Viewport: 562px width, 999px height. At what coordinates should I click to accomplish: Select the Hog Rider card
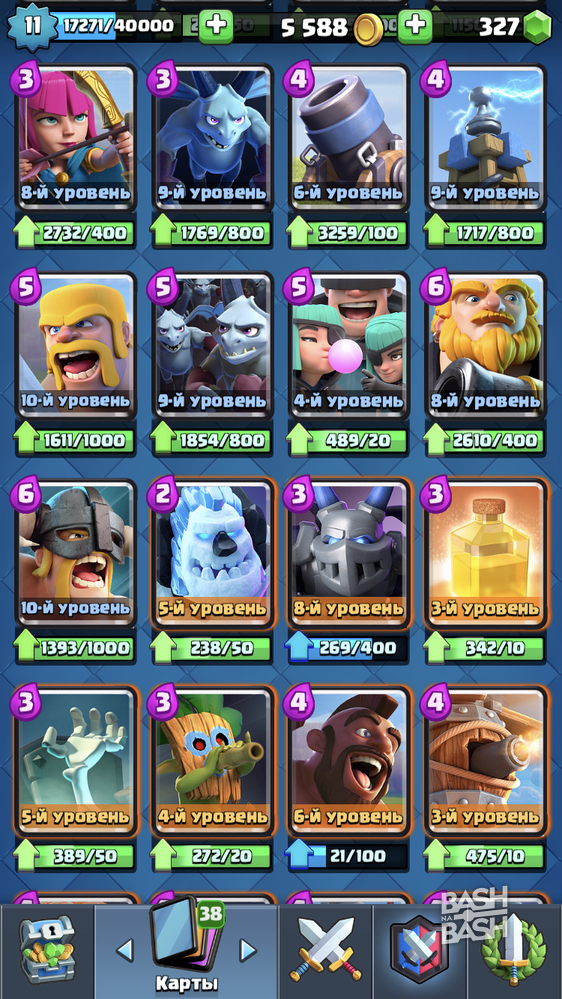pyautogui.click(x=348, y=760)
